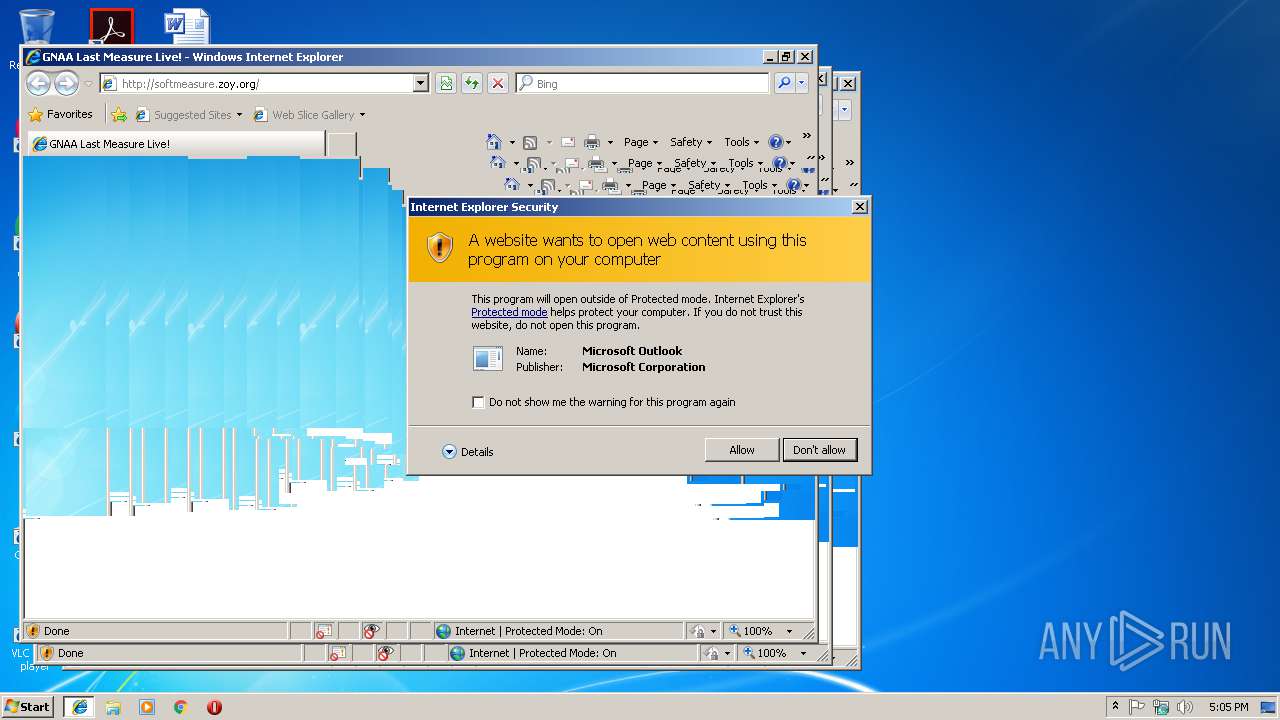Click green Refresh icon beside address bar
Viewport: 1280px width, 720px height.
pyautogui.click(x=471, y=84)
